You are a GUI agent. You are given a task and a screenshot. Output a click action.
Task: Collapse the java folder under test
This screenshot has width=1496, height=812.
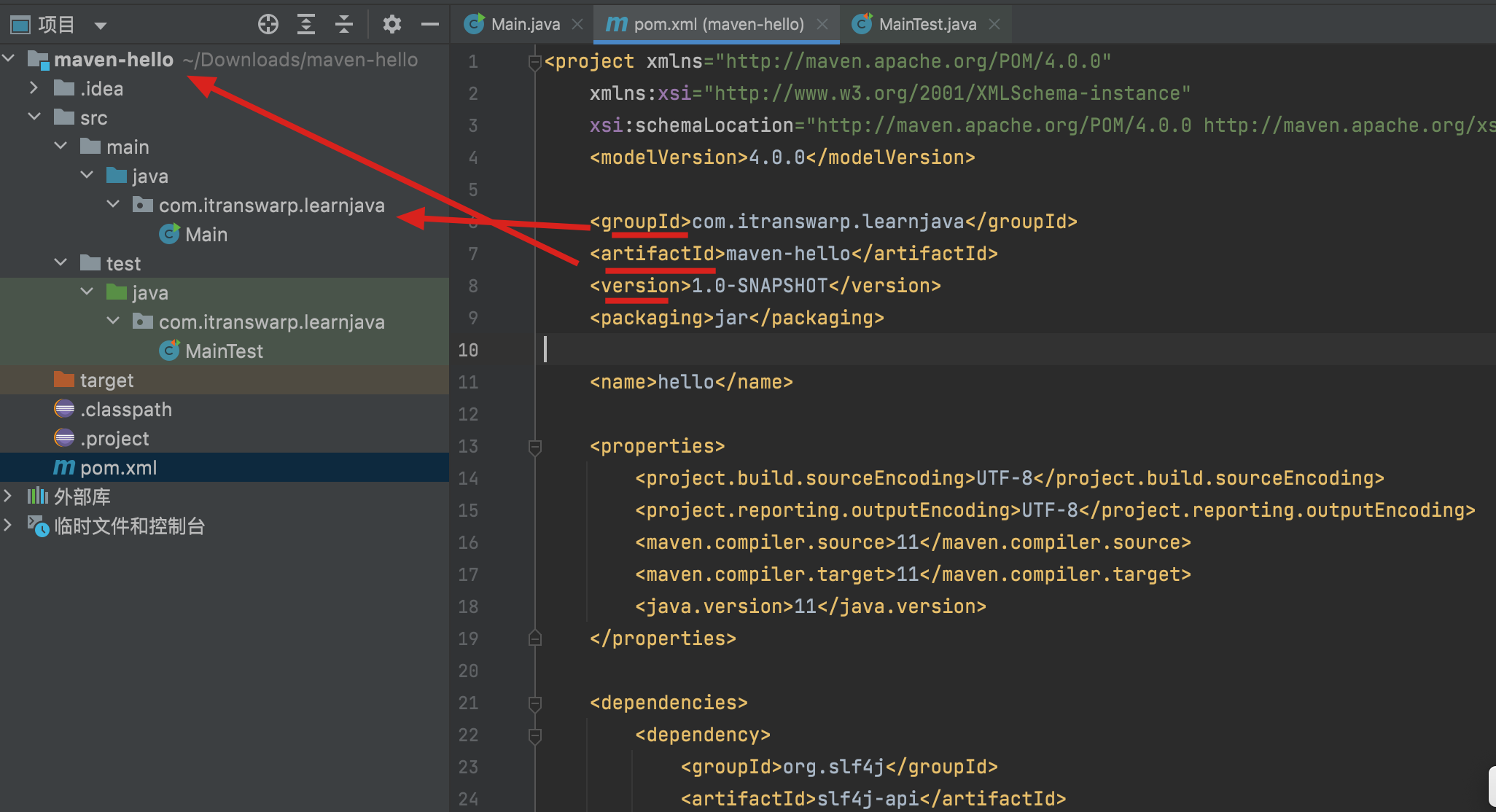tap(87, 292)
